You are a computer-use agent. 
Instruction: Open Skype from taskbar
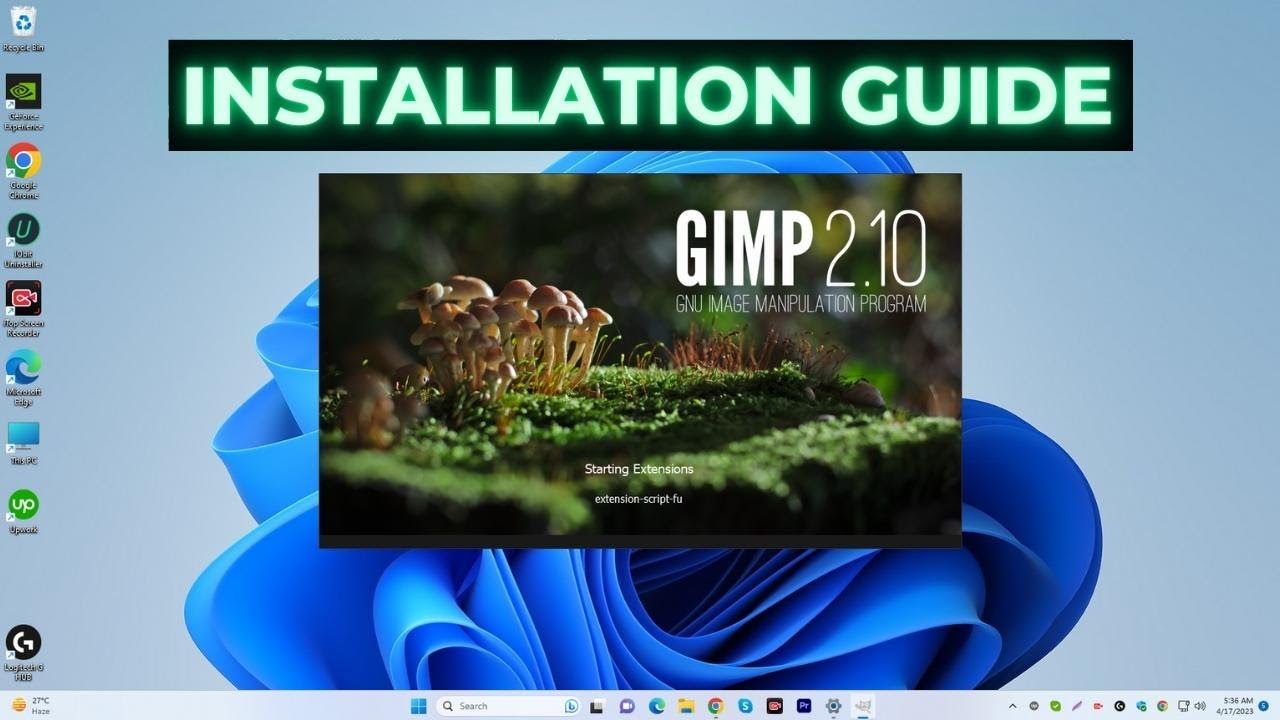coord(745,706)
